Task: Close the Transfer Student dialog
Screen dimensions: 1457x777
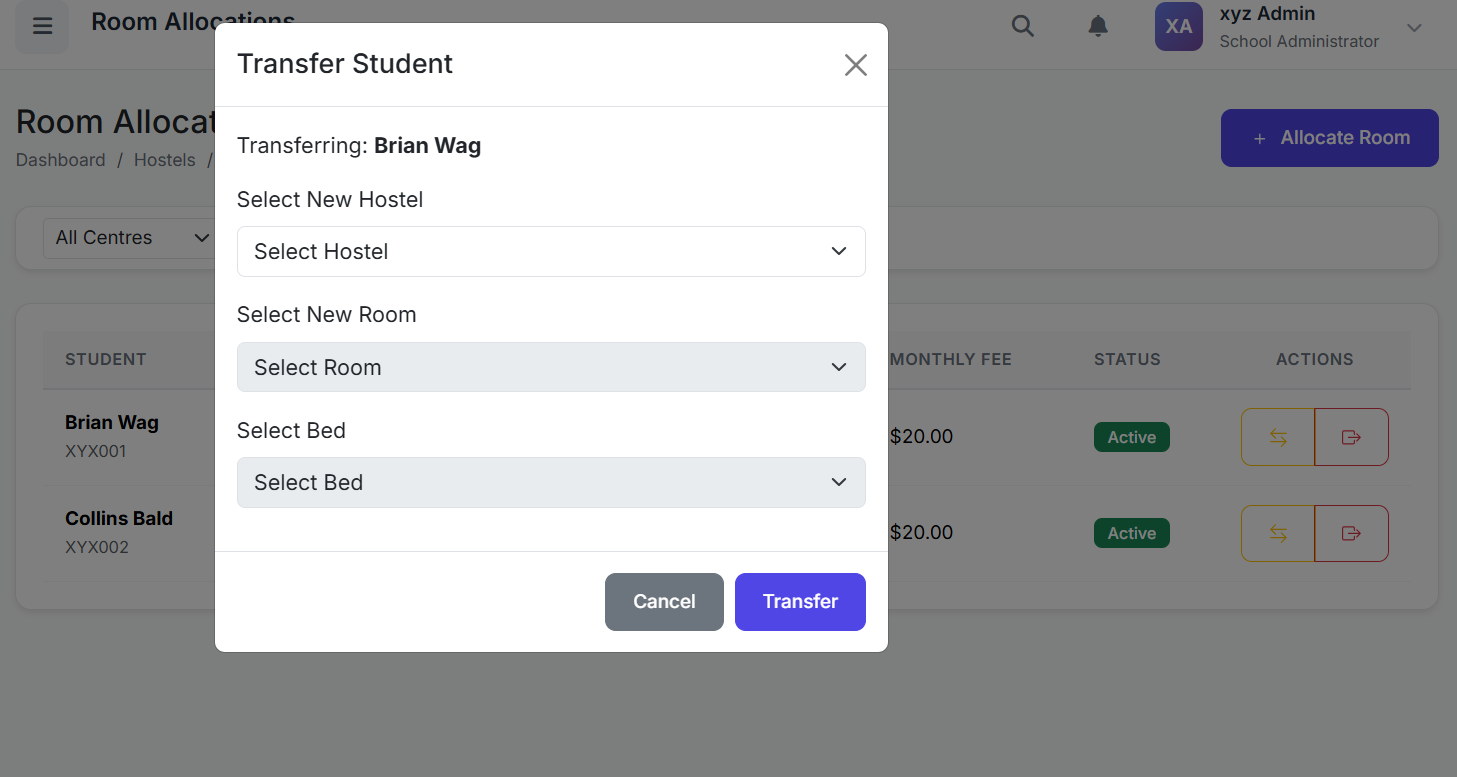Action: (855, 65)
